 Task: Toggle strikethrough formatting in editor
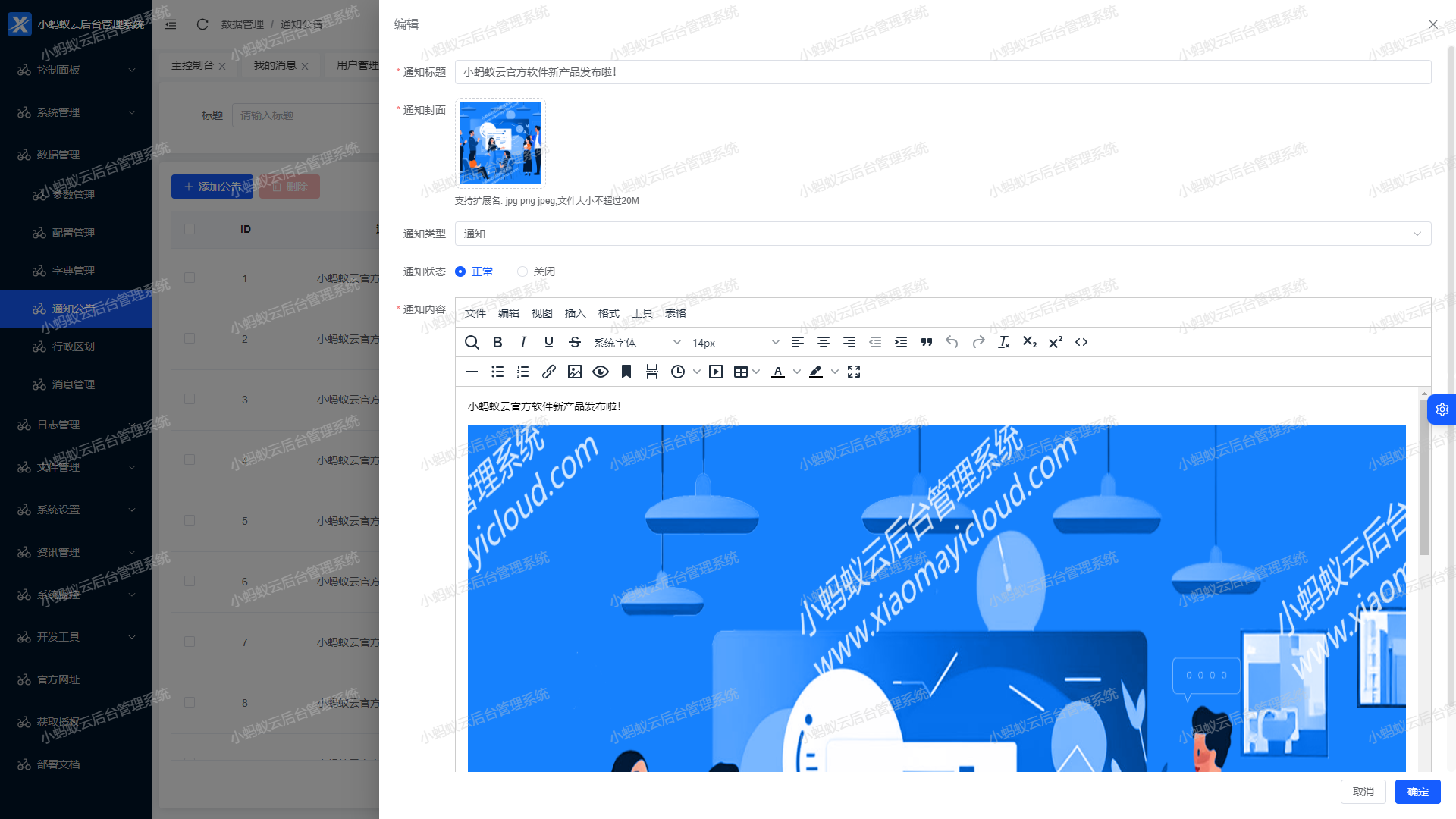(x=575, y=343)
